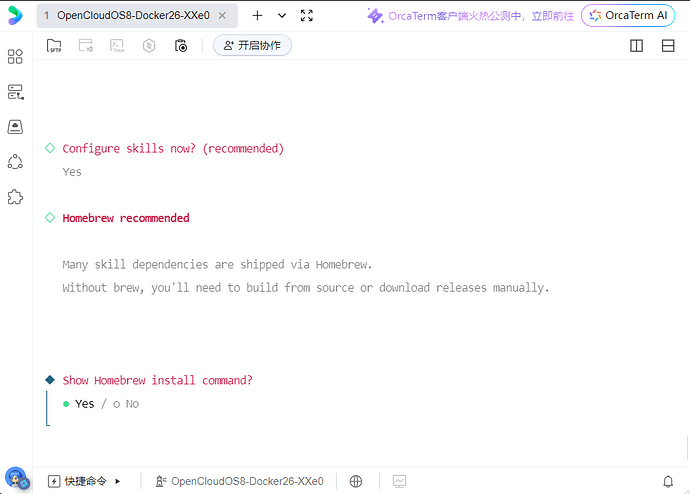The height and width of the screenshot is (494, 690).
Task: Select No for Homebrew install command
Action: coord(127,404)
